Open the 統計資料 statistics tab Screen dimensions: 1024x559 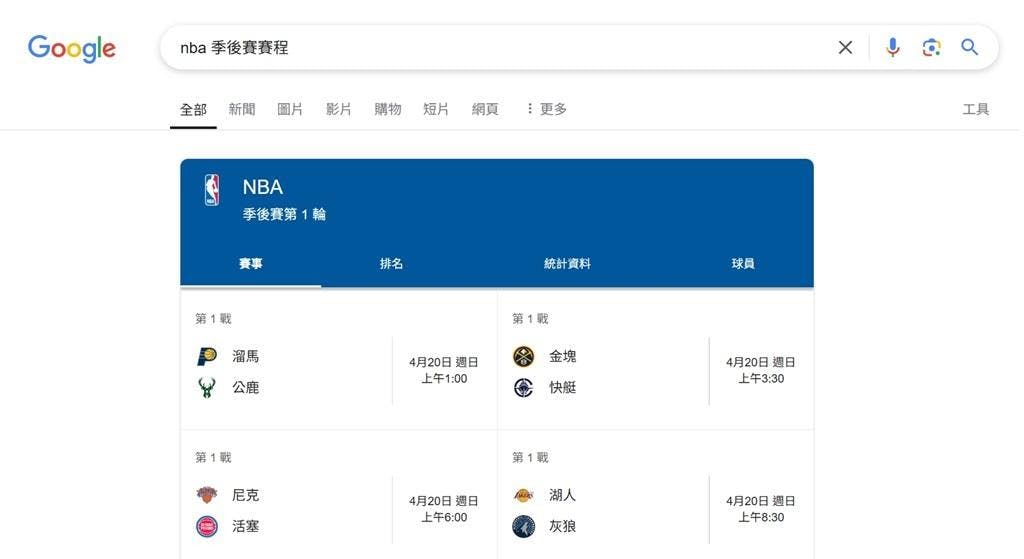pyautogui.click(x=567, y=263)
